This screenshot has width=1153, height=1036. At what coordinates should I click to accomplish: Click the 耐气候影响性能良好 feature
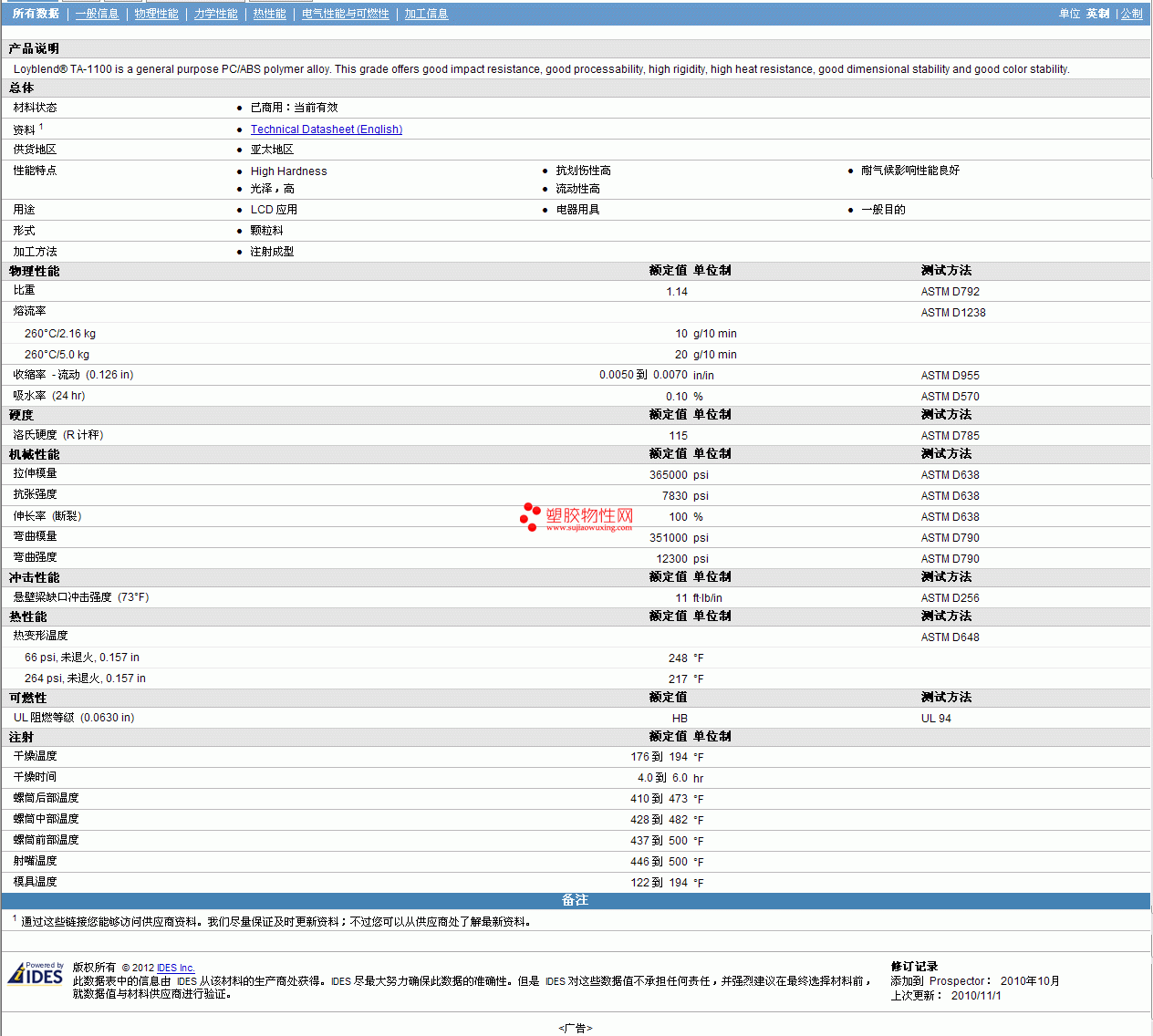[x=910, y=171]
